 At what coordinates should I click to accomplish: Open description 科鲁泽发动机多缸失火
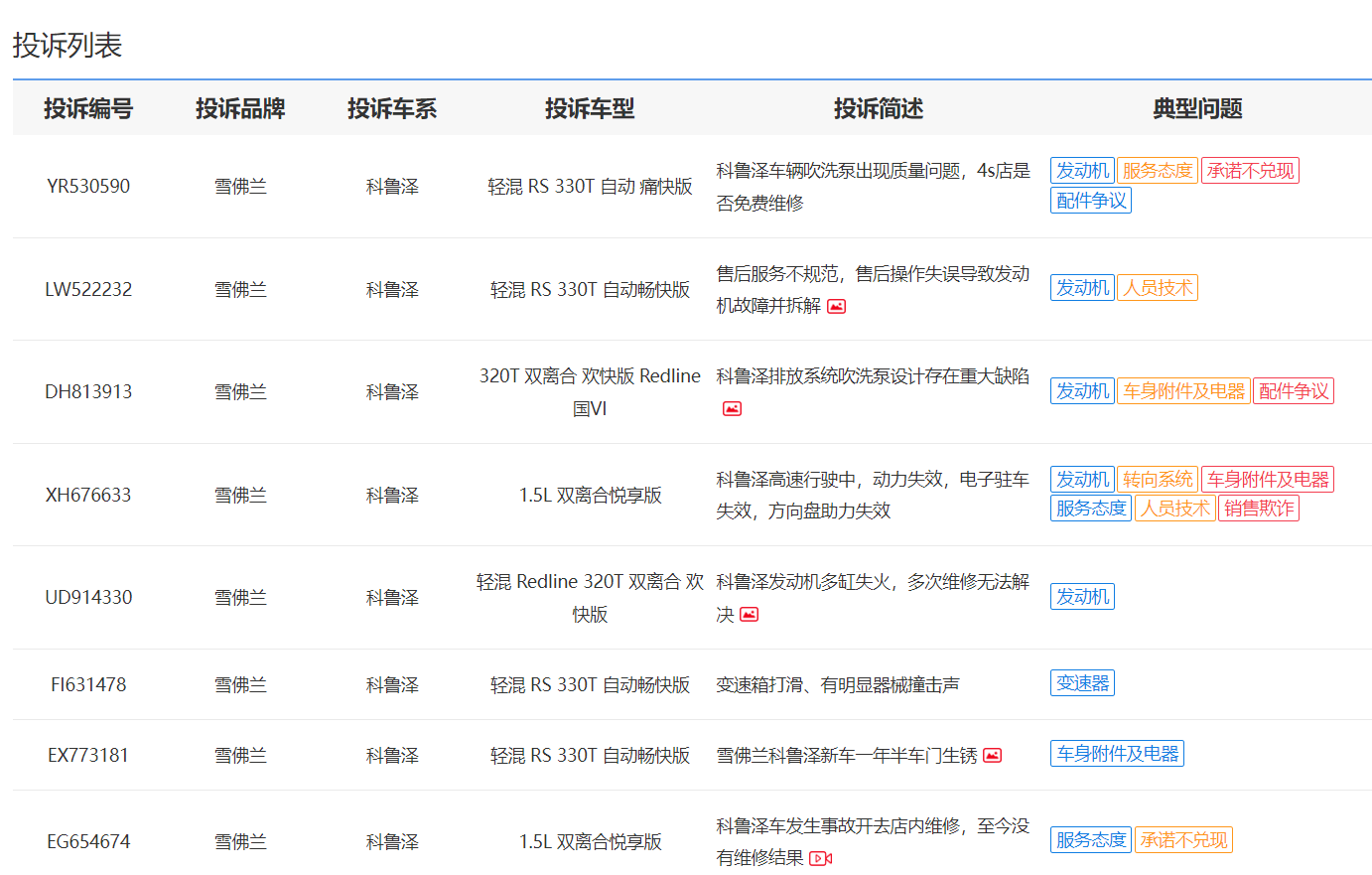click(874, 598)
